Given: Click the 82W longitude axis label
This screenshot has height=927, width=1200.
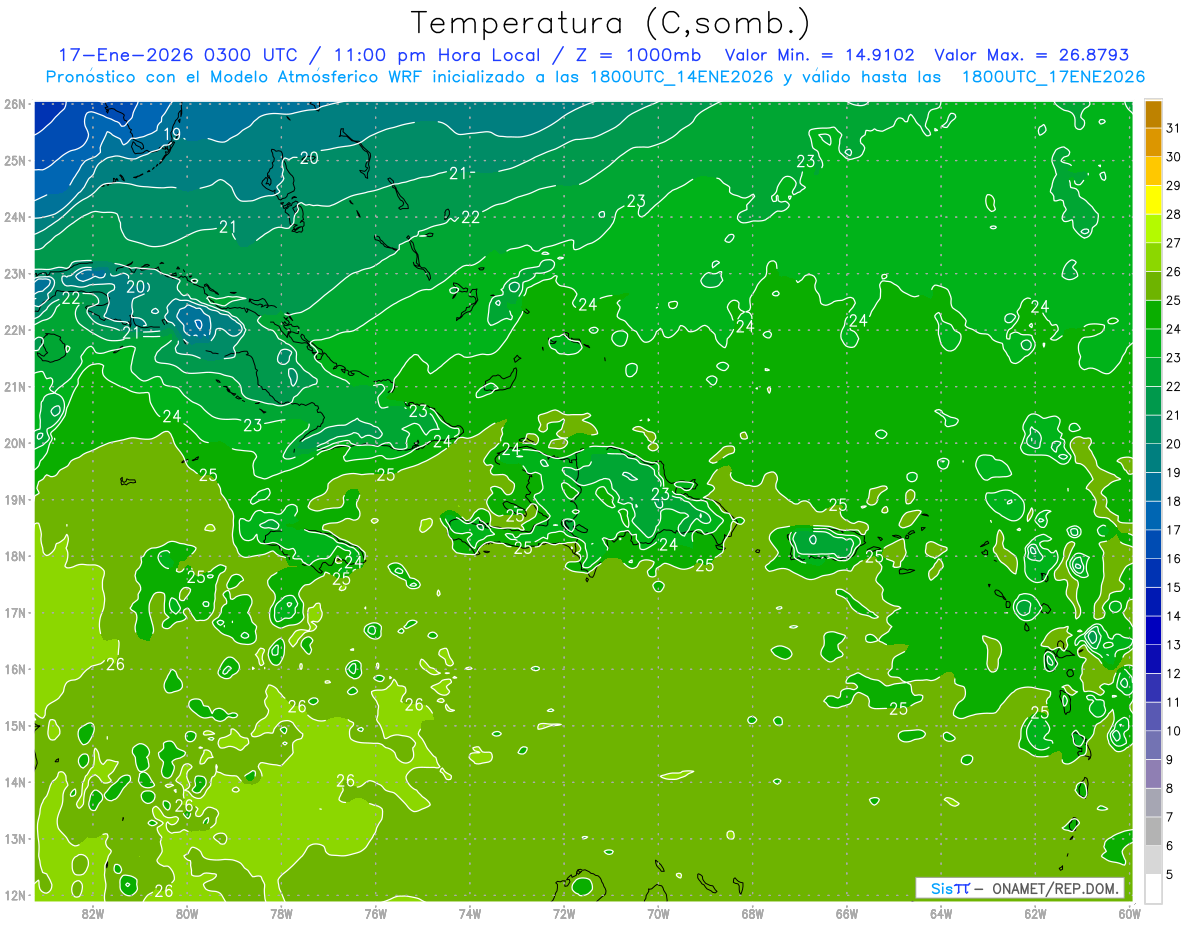Looking at the screenshot, I should tap(93, 913).
